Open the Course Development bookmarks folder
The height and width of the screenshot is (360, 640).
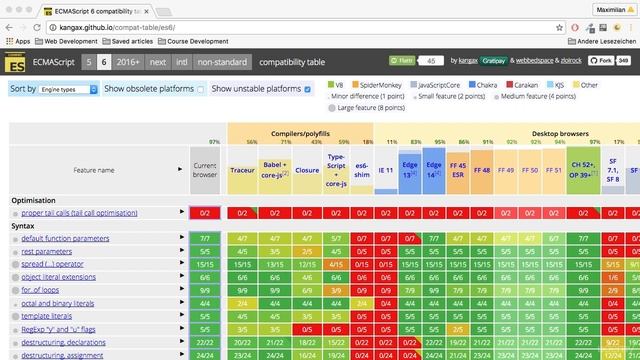click(193, 41)
